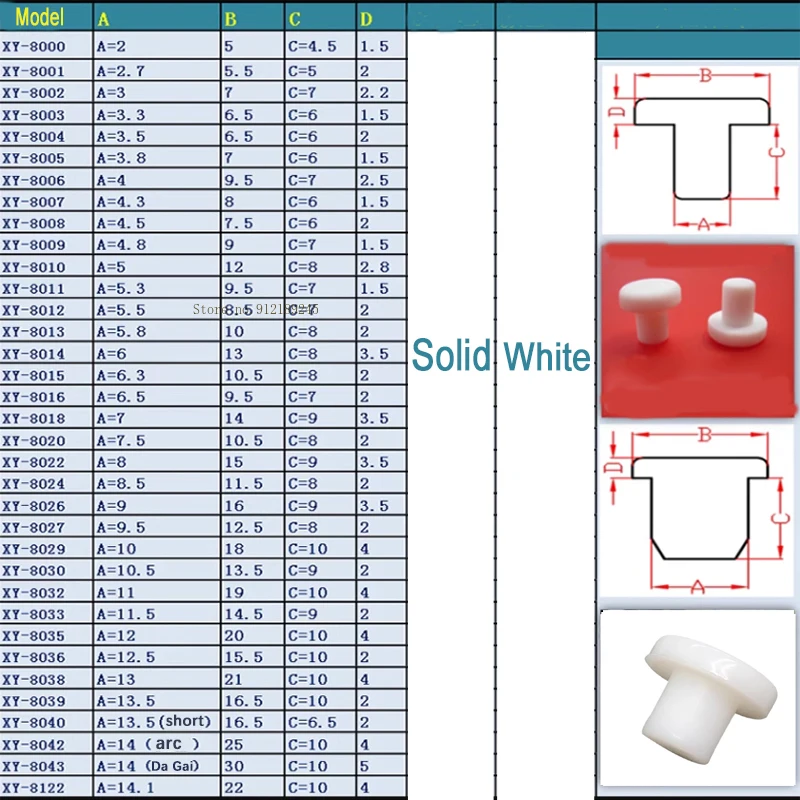
Task: Click B value "25" in XY-8042 row
Action: pos(234,744)
